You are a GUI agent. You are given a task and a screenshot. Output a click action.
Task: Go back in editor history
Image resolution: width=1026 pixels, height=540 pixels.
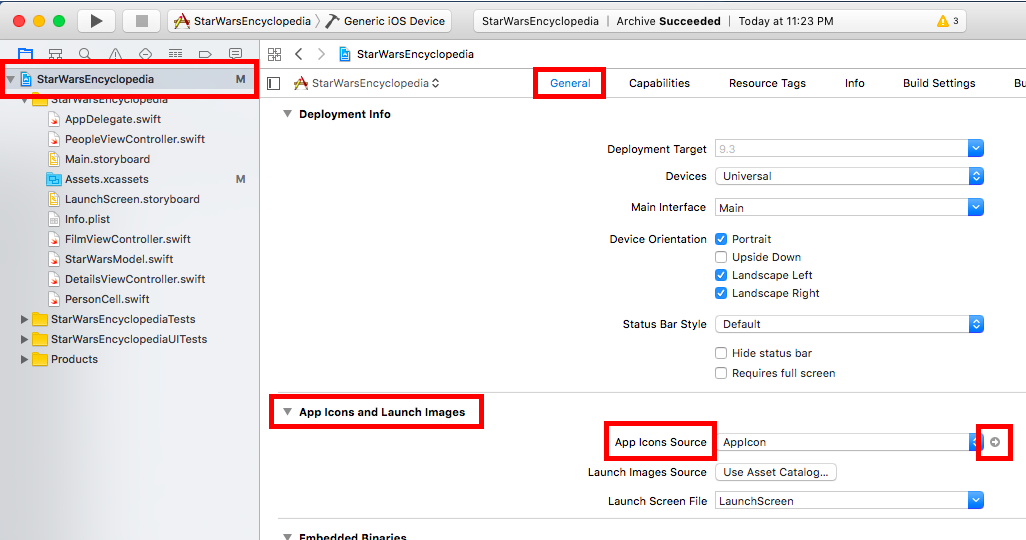[x=299, y=54]
